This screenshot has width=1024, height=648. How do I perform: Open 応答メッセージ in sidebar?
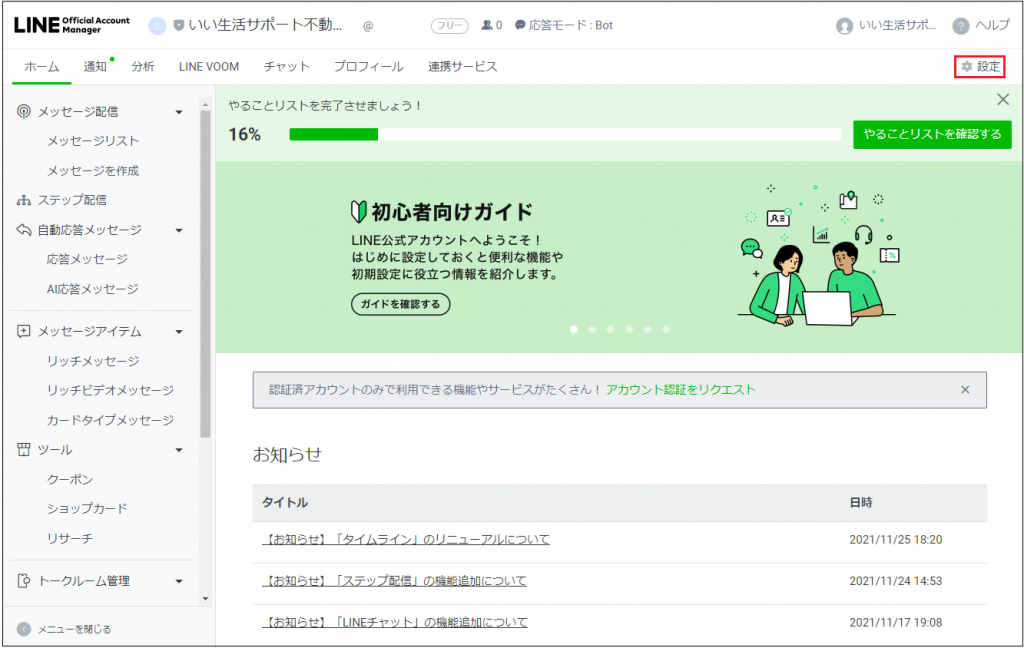87,259
